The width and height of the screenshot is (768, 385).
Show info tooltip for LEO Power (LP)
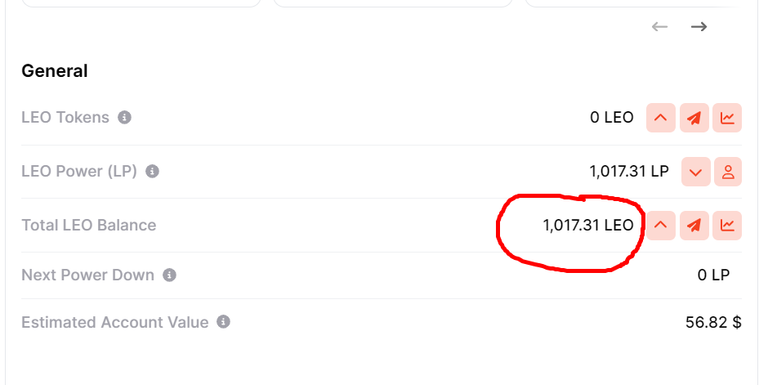coord(152,171)
